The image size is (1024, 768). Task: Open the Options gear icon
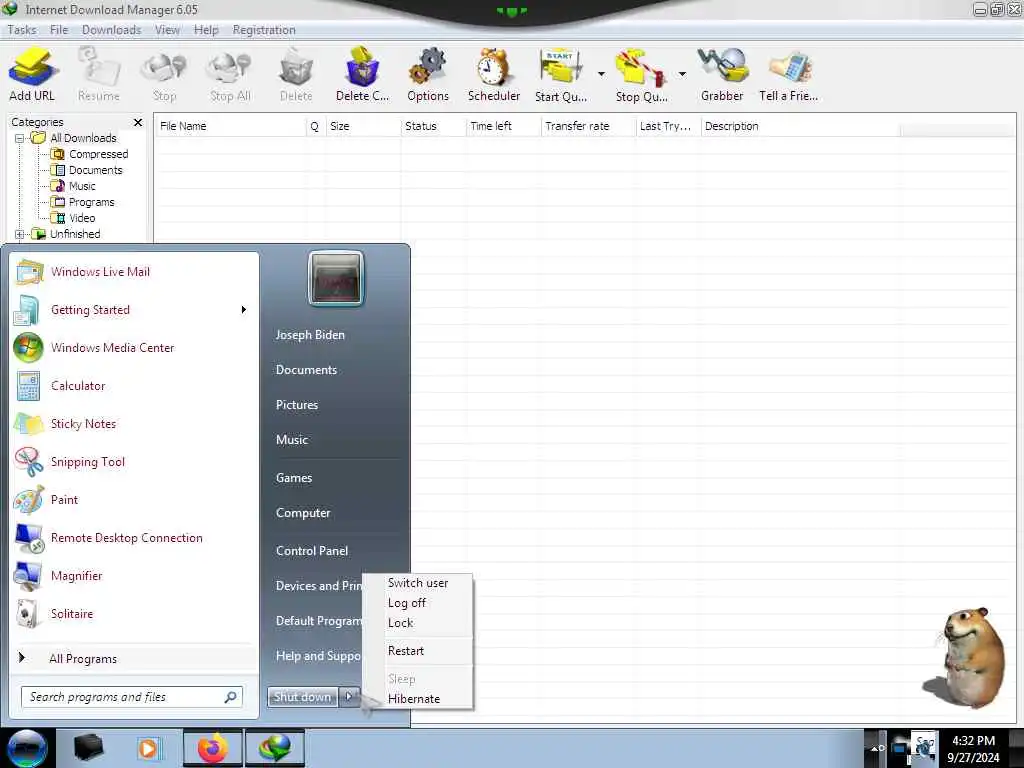(x=428, y=74)
